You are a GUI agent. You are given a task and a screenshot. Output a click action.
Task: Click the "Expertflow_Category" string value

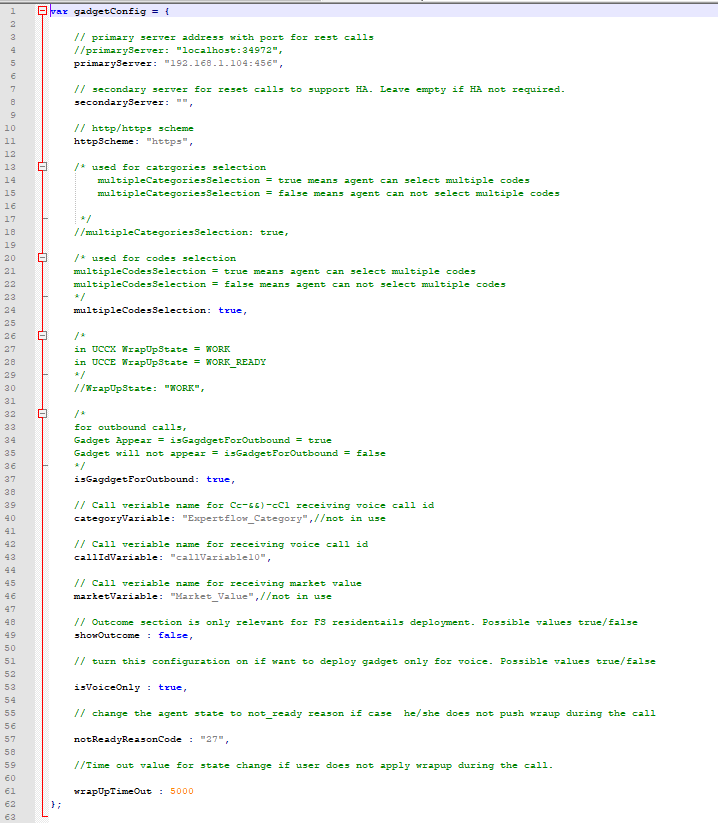pyautogui.click(x=234, y=518)
